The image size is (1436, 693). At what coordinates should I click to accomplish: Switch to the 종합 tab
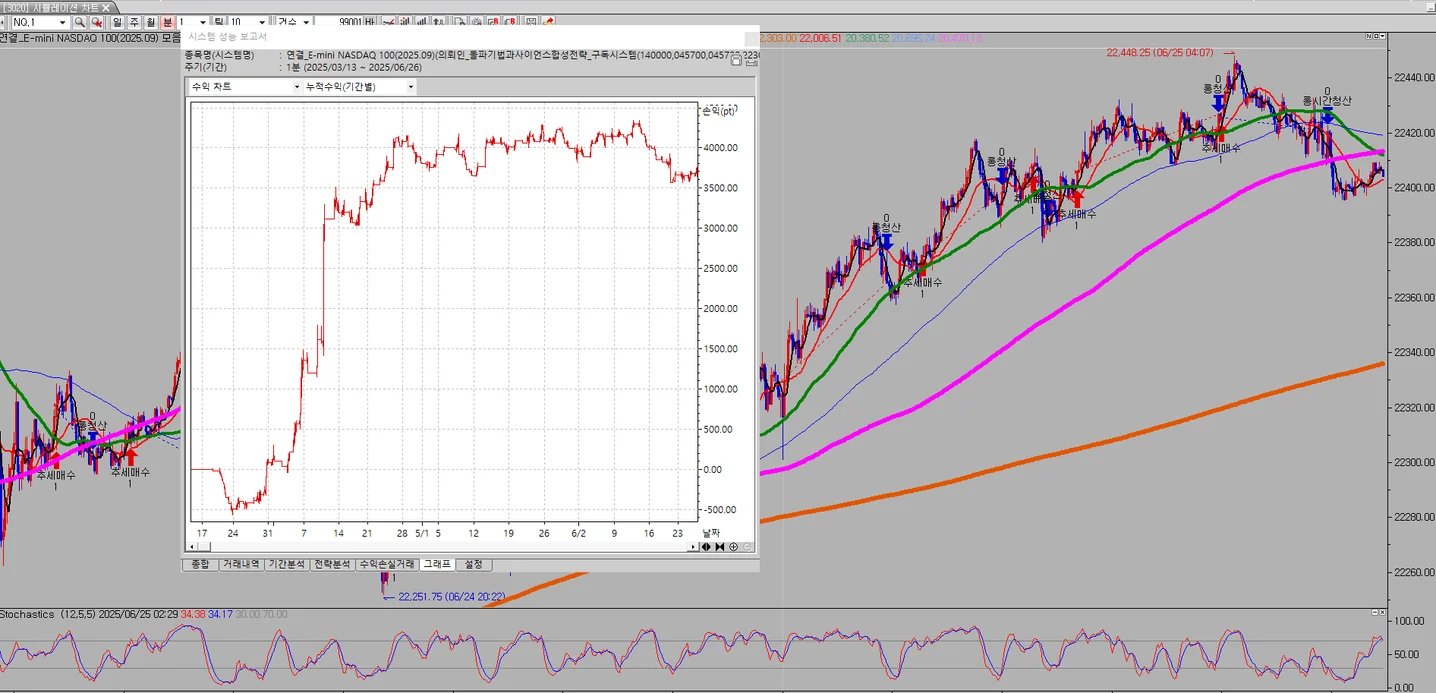point(199,564)
